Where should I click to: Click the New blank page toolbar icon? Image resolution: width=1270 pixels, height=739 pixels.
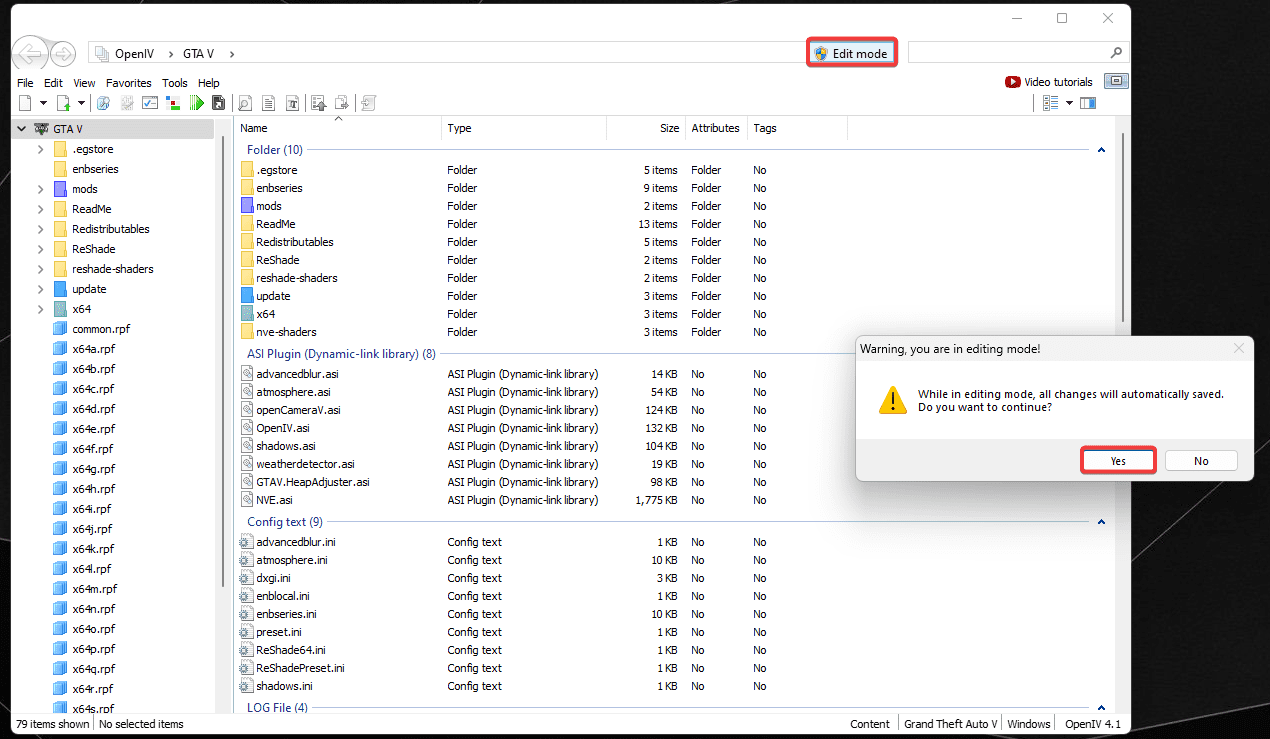point(26,103)
